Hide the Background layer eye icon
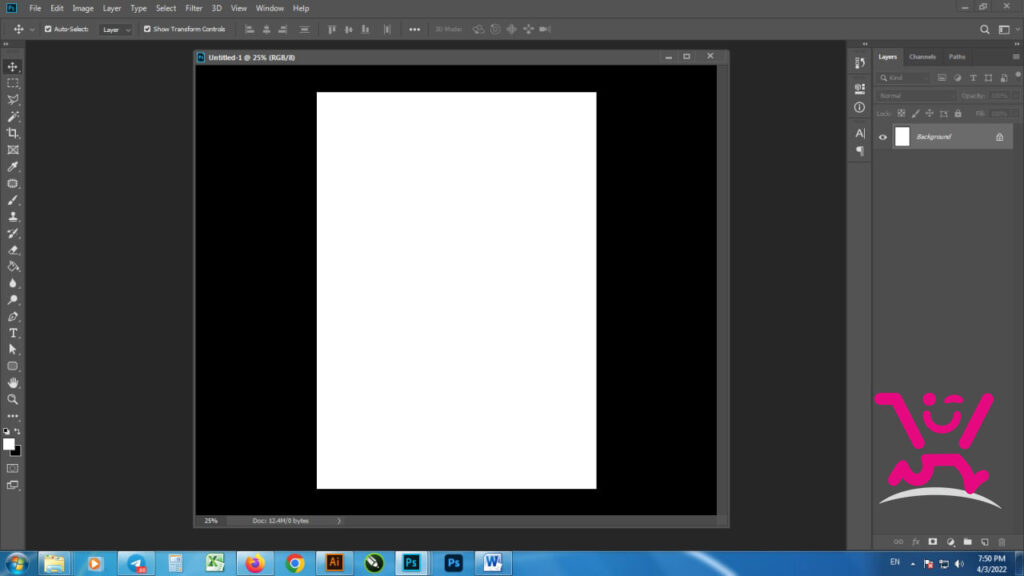The width and height of the screenshot is (1024, 576). pyautogui.click(x=883, y=137)
